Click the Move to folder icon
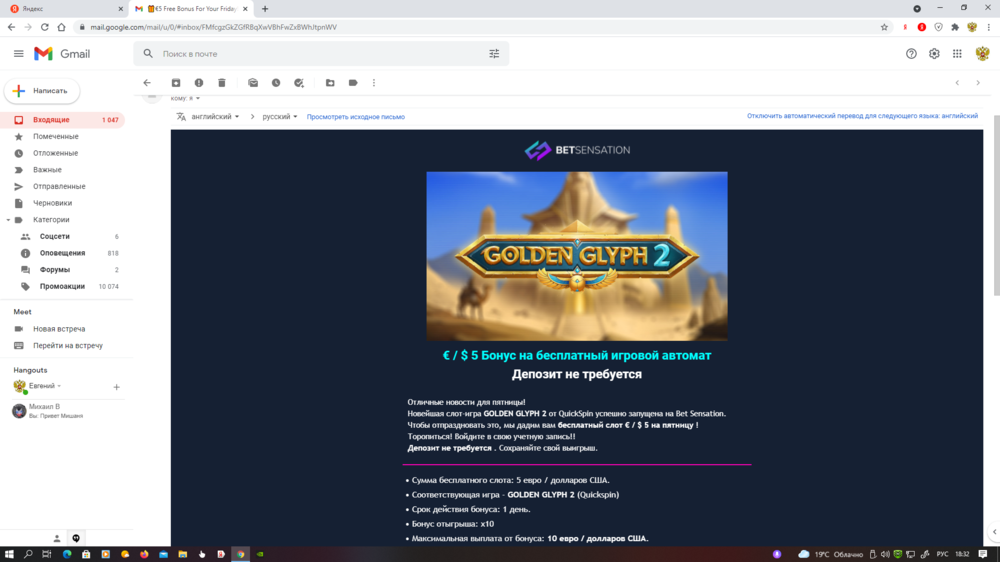 (x=330, y=83)
